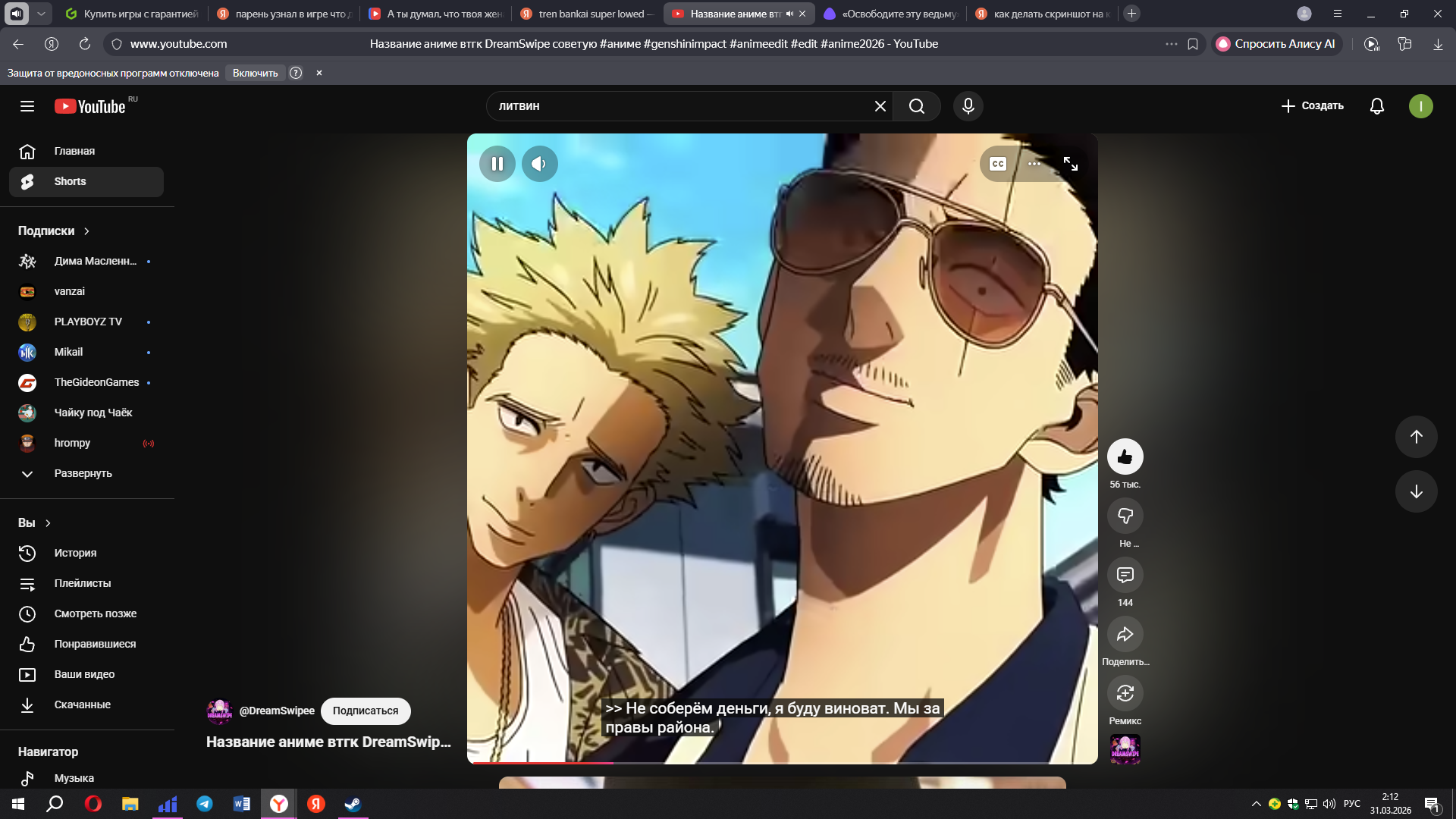This screenshot has height=819, width=1456.
Task: Toggle closed captions CC button
Action: (998, 164)
